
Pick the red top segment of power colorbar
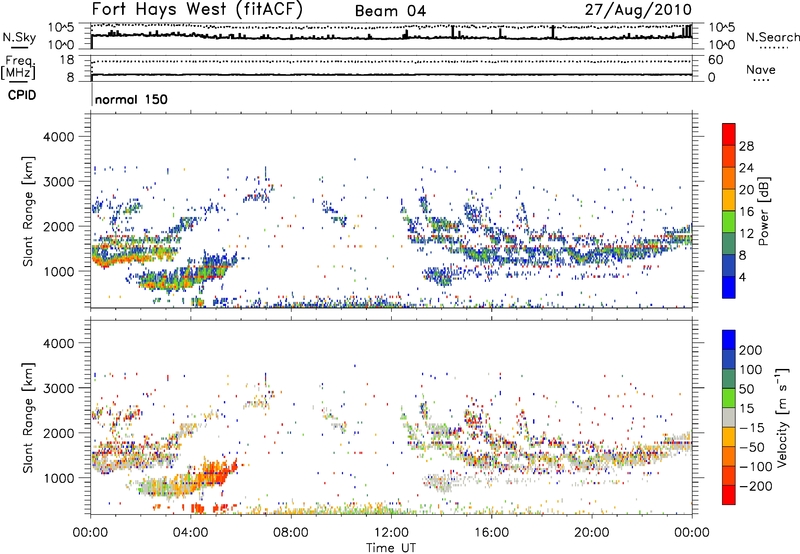(729, 135)
